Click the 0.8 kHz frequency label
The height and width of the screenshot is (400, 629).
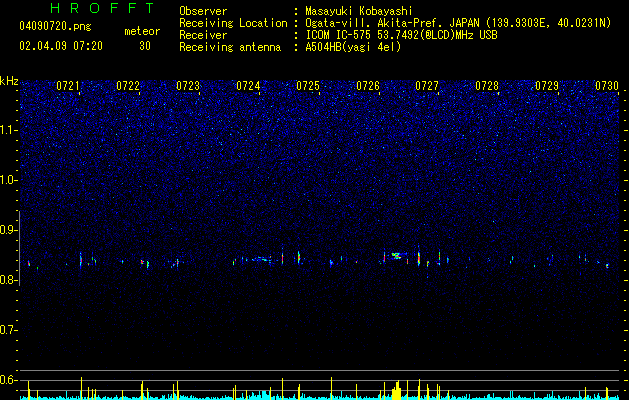click(8, 280)
